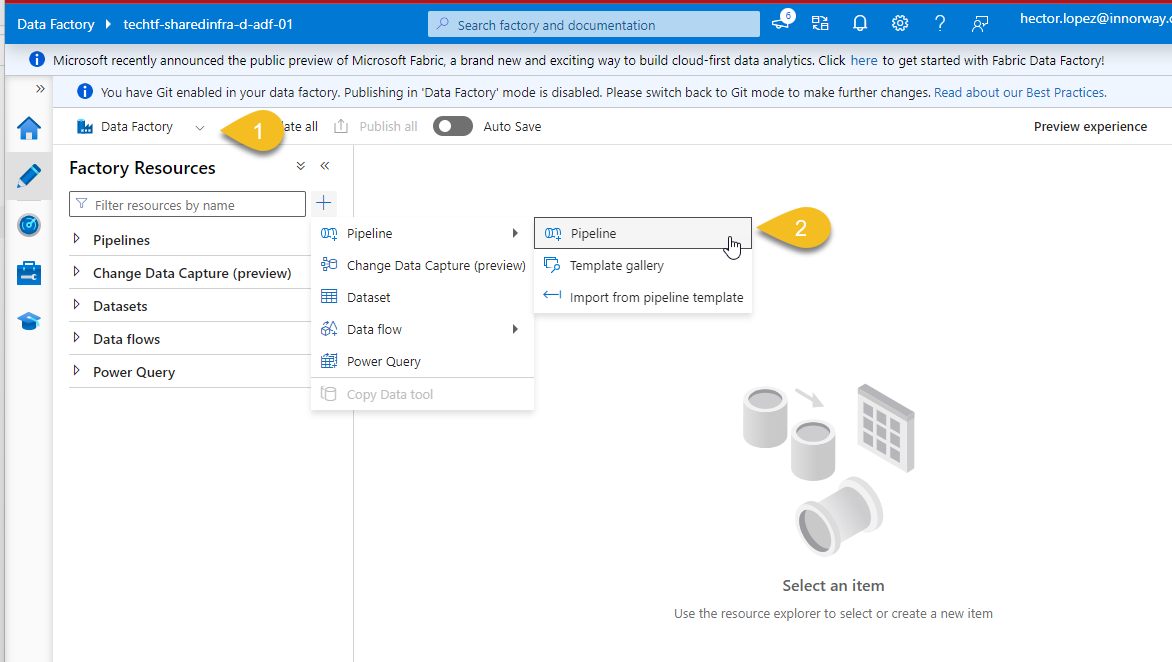
Task: Expand the left navigation bar chevrons
Action: point(40,89)
